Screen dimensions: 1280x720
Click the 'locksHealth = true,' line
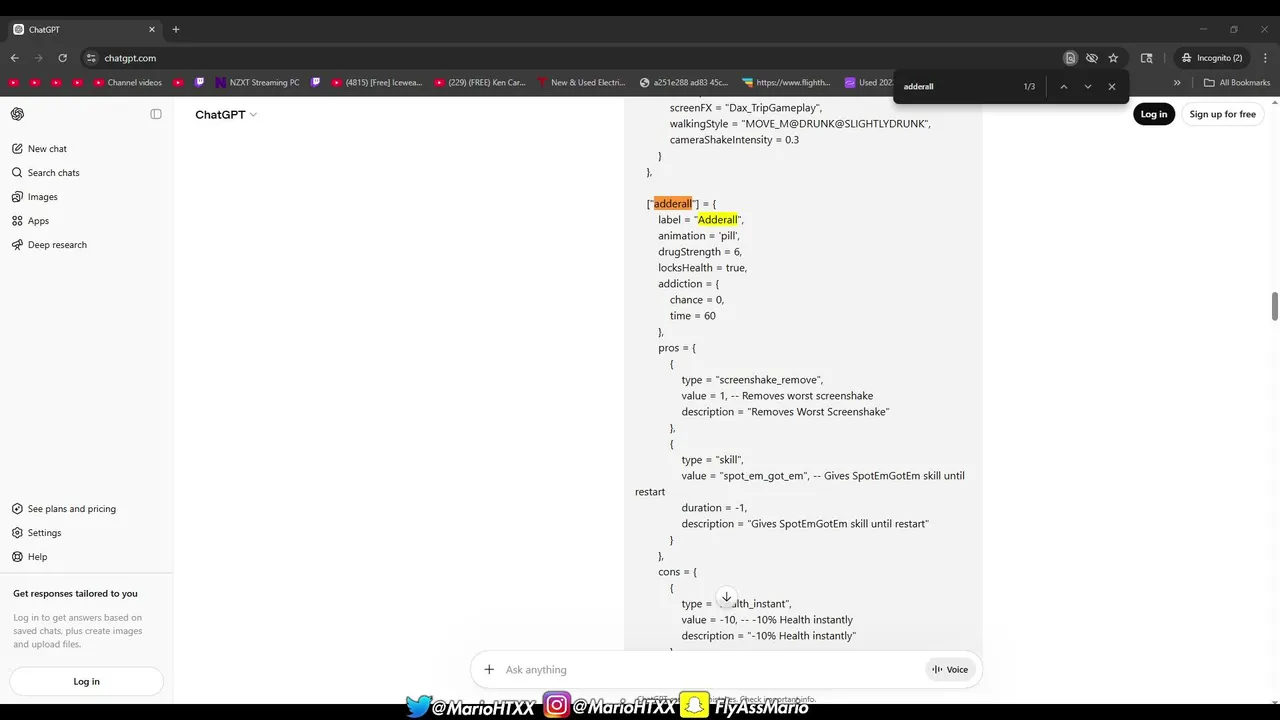click(x=702, y=268)
